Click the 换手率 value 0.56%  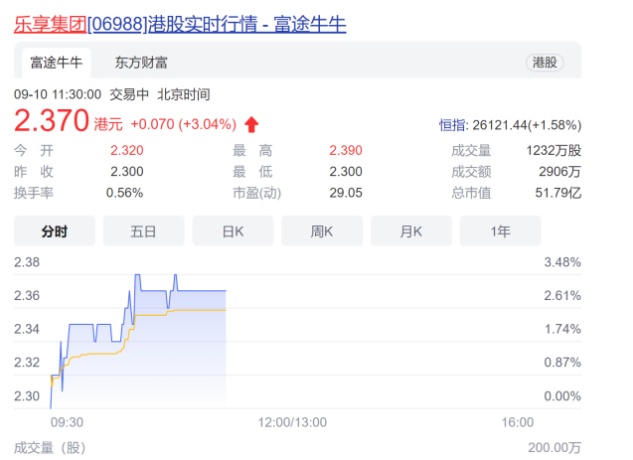click(124, 193)
